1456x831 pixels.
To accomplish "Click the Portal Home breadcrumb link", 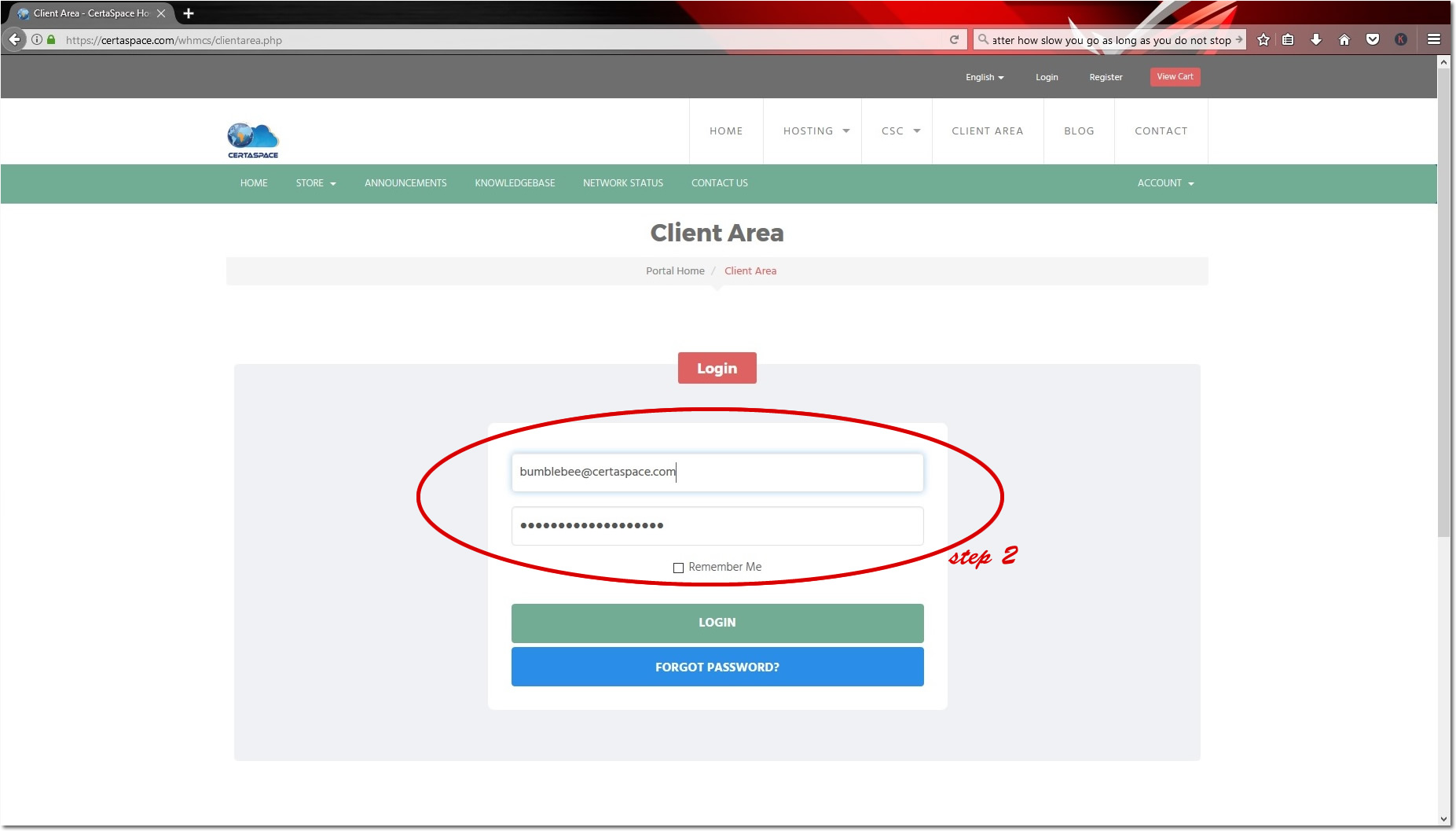I will coord(675,271).
